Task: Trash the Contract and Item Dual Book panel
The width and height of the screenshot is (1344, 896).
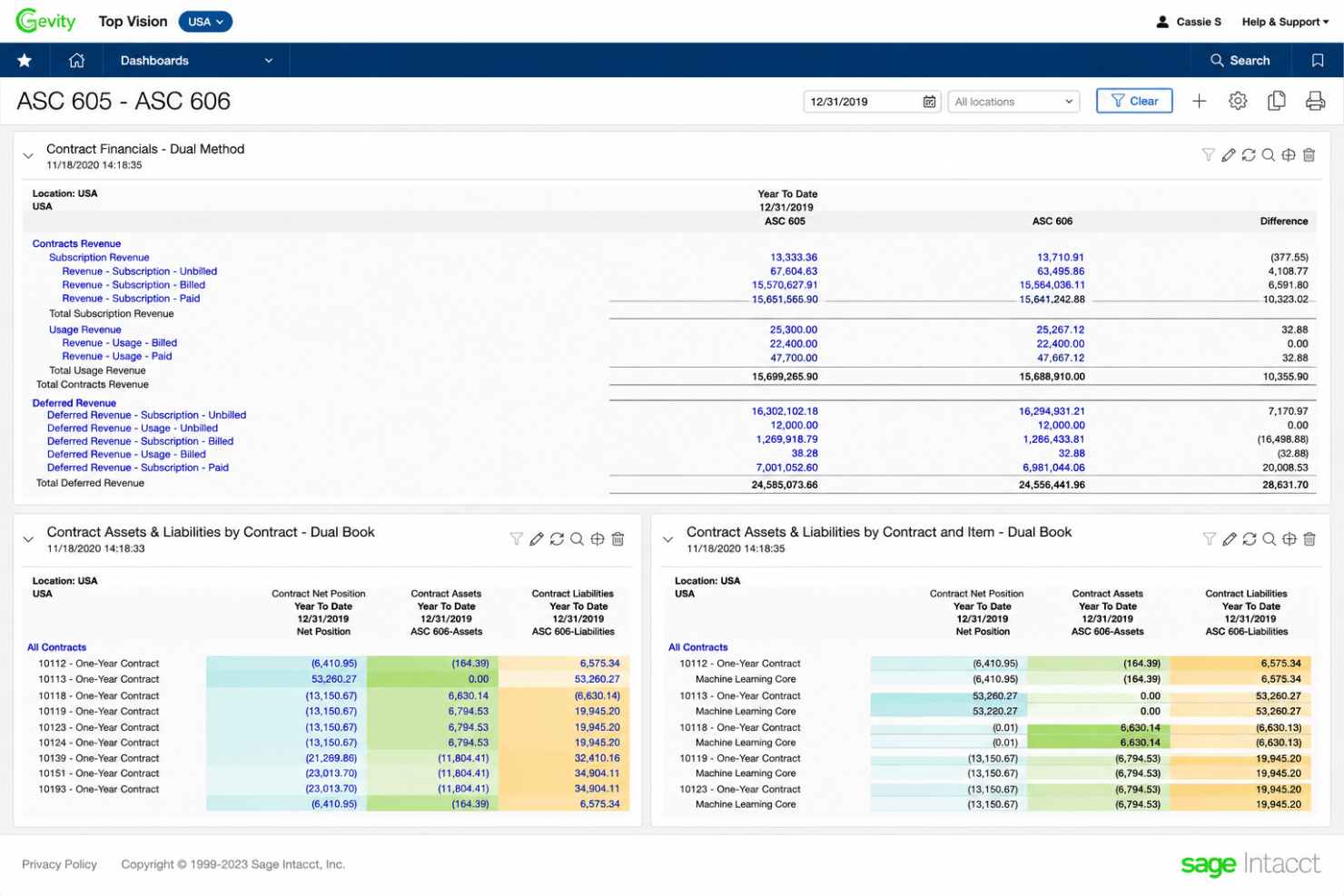Action: pos(1309,539)
